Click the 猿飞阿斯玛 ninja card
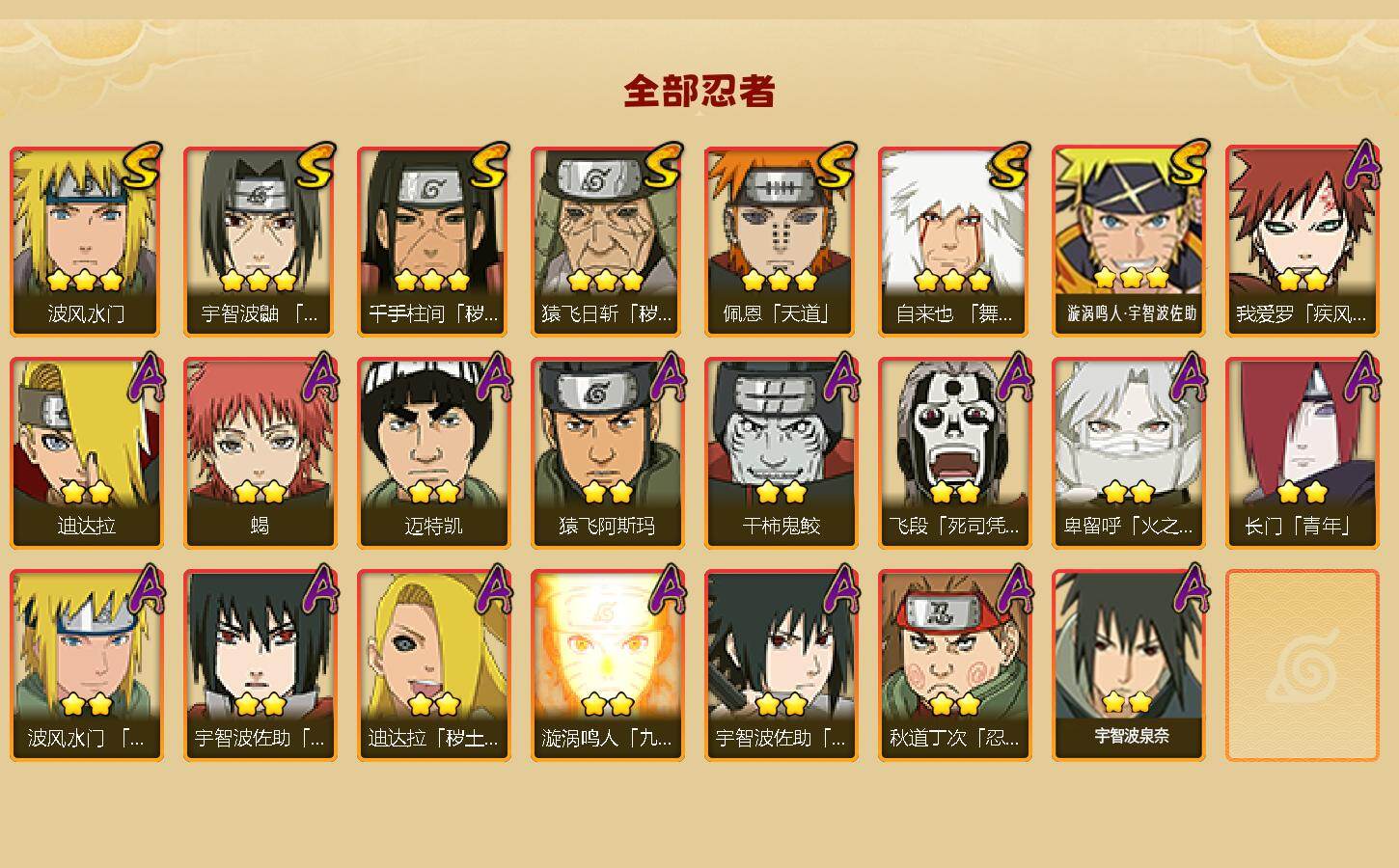 (607, 453)
